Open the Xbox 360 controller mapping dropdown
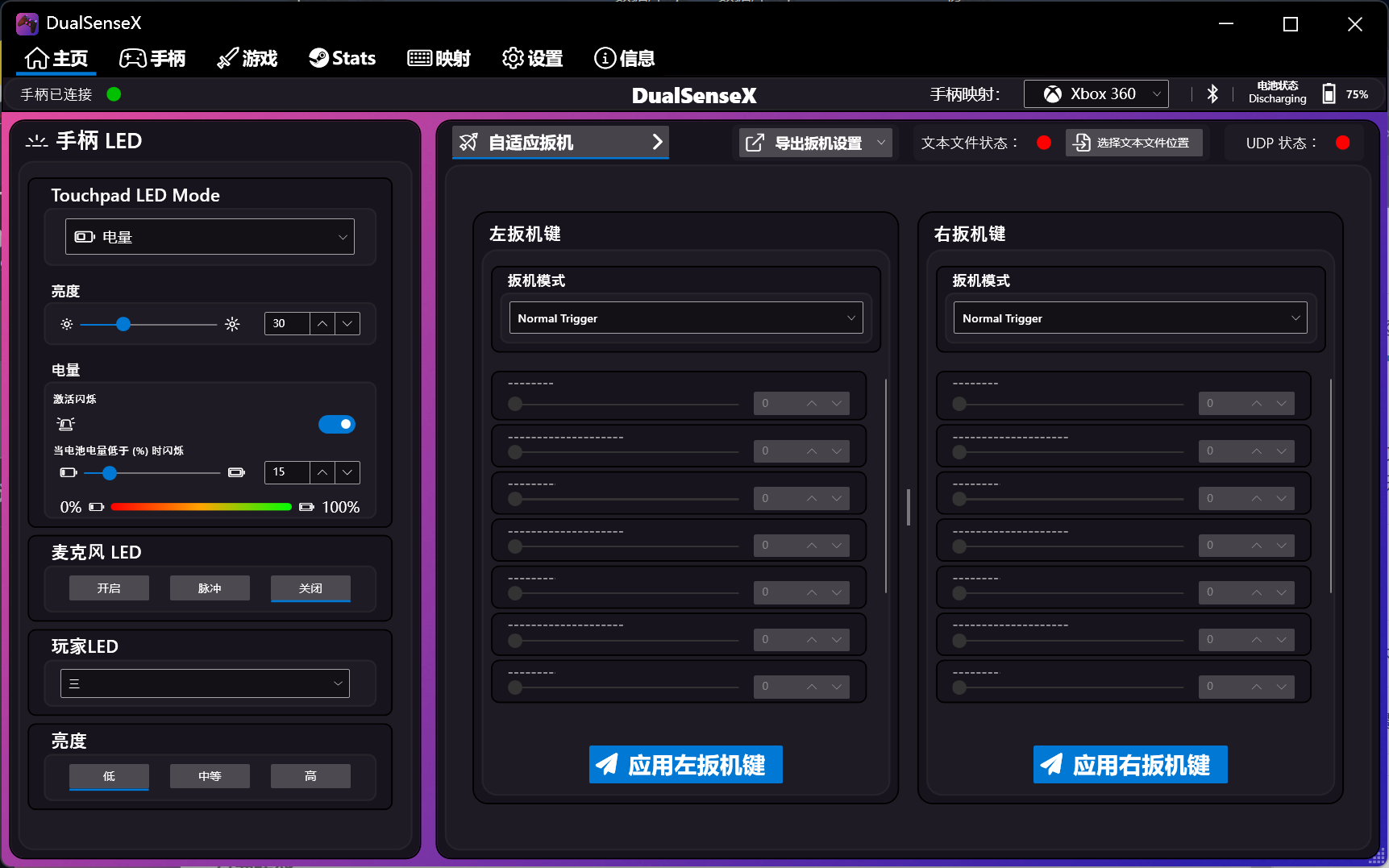The image size is (1389, 868). coord(1096,94)
